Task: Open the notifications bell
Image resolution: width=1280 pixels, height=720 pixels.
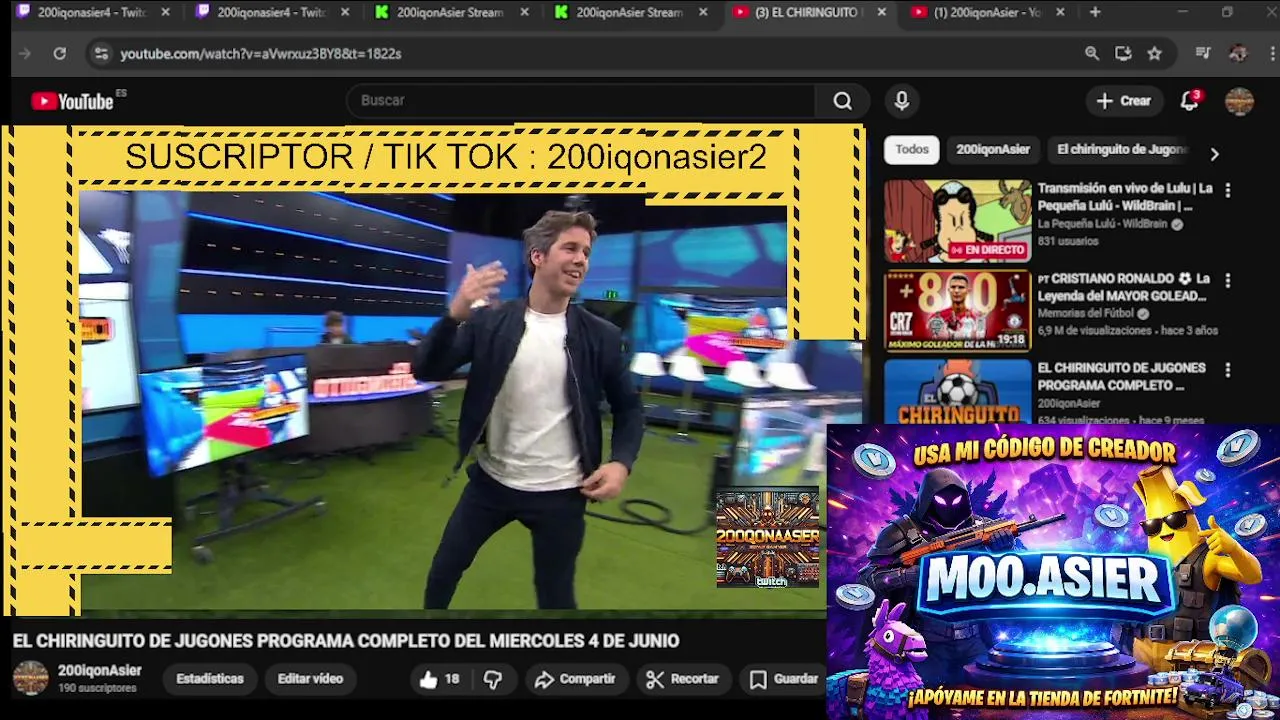Action: [1189, 101]
